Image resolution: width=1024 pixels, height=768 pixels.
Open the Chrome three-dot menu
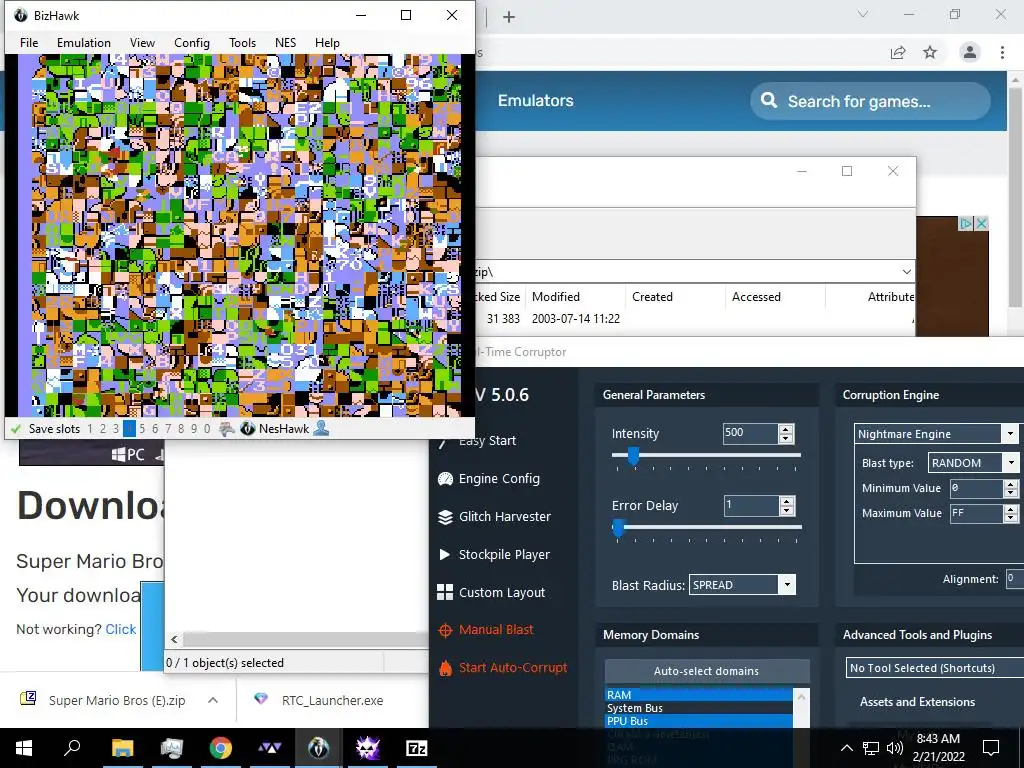click(1002, 52)
